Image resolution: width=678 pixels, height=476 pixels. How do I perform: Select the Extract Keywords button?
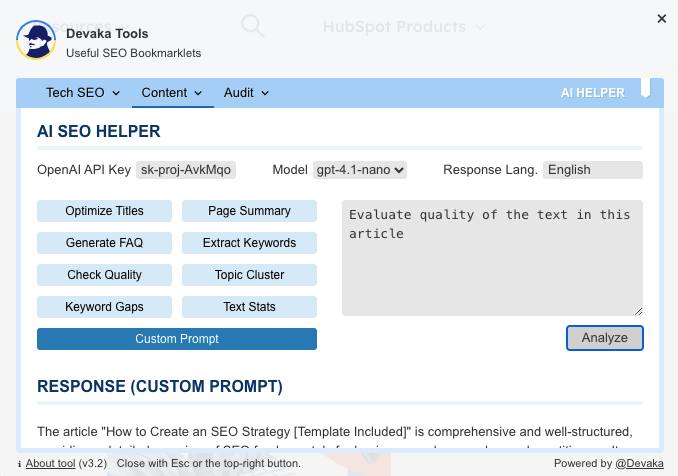(x=249, y=243)
